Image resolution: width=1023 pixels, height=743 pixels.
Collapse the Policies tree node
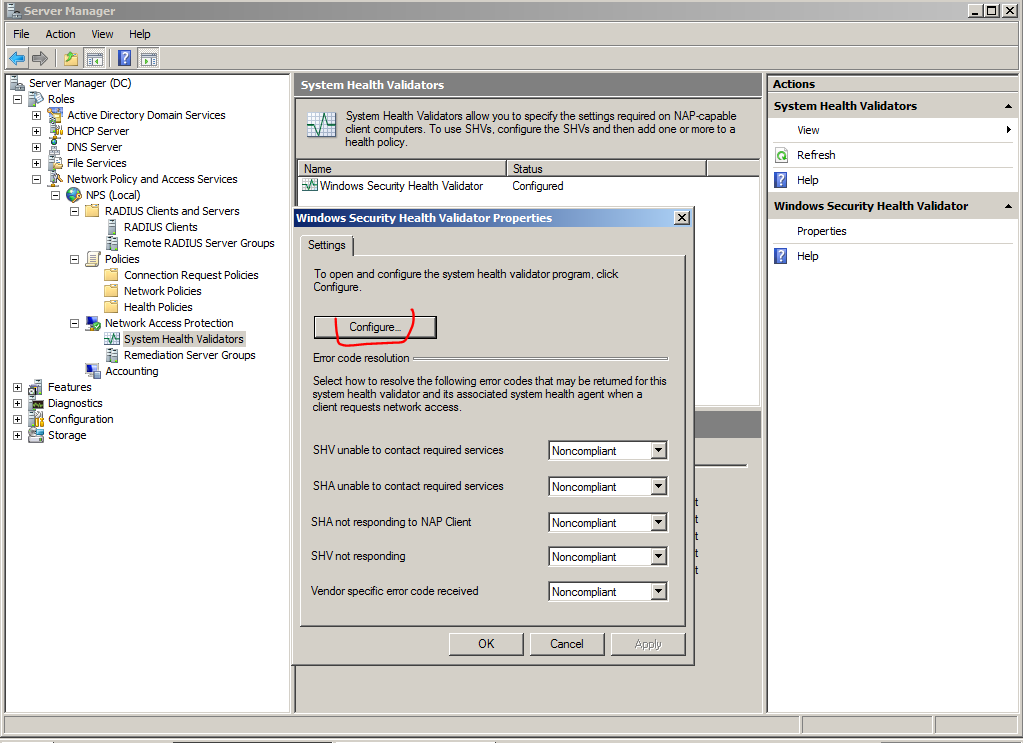click(x=74, y=259)
